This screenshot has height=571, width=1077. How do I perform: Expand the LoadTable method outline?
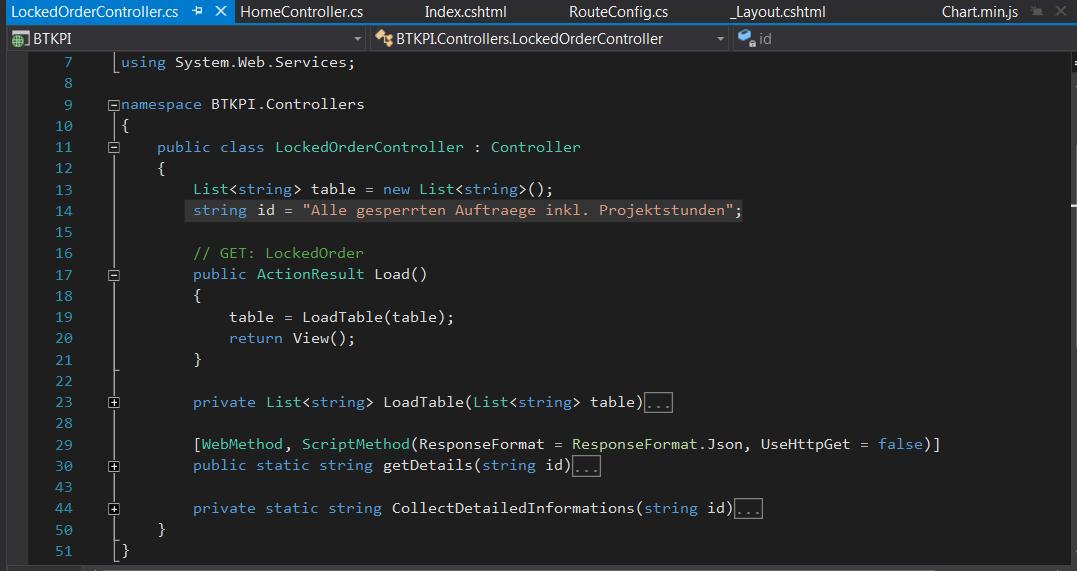point(114,403)
